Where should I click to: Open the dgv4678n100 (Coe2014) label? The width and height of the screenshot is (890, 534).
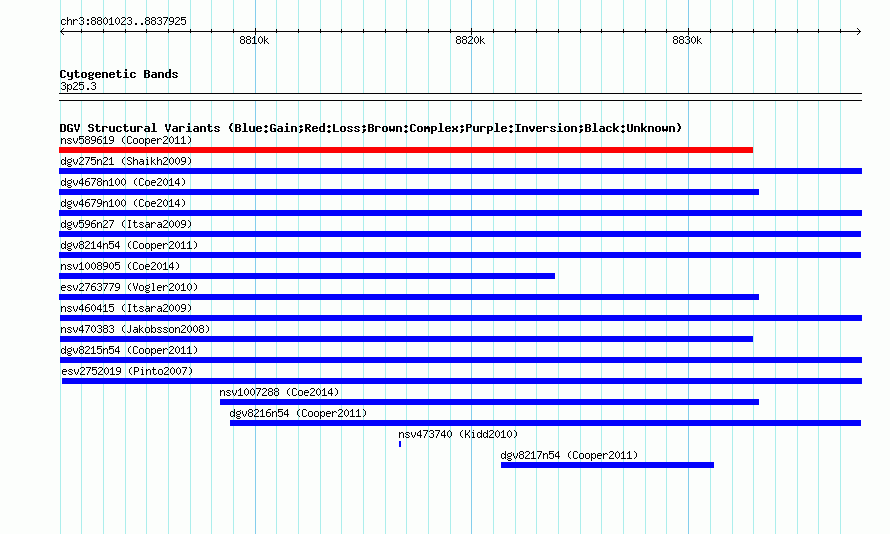pyautogui.click(x=123, y=182)
